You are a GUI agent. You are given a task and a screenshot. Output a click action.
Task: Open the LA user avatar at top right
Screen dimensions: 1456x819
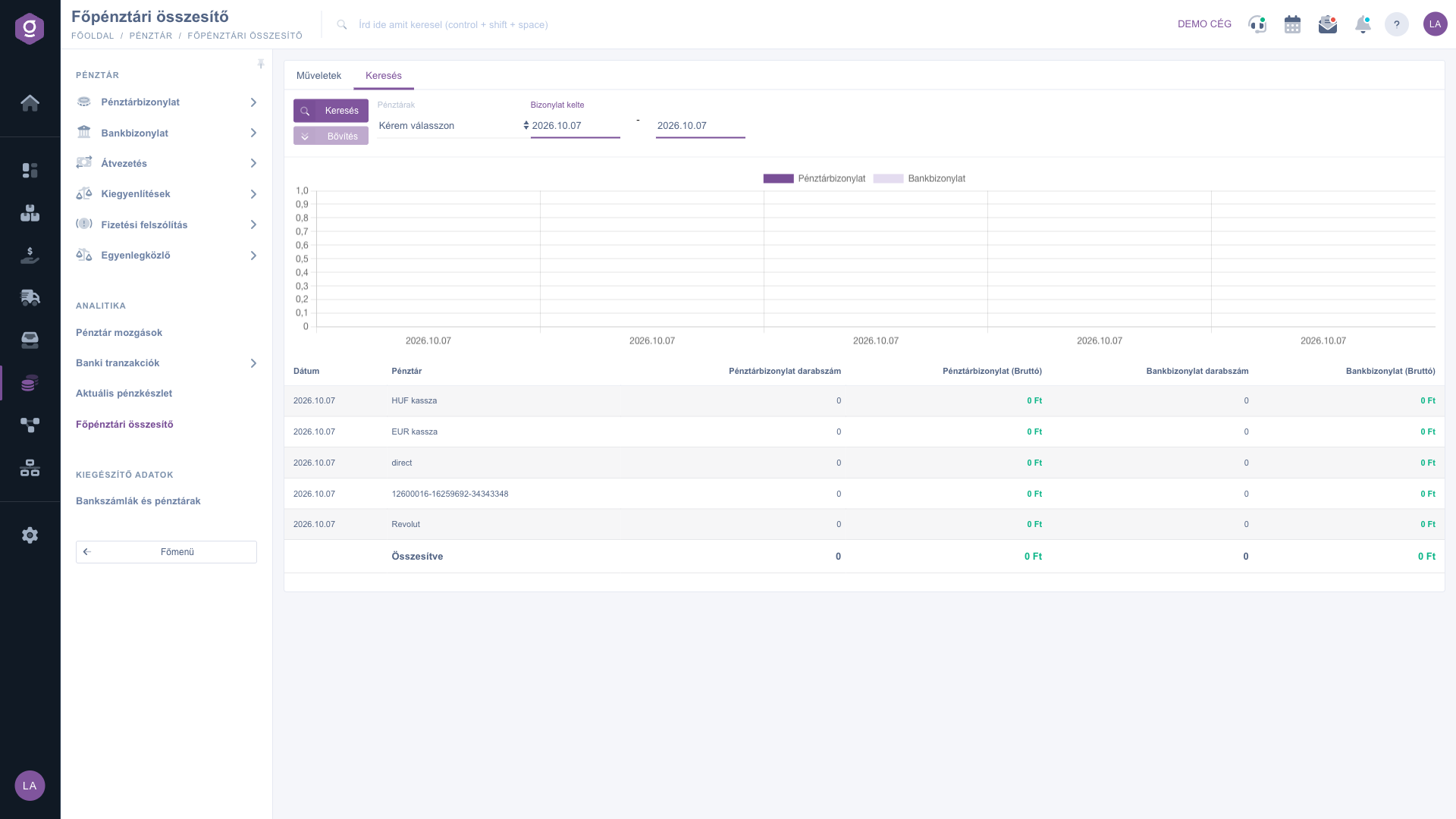1435,24
